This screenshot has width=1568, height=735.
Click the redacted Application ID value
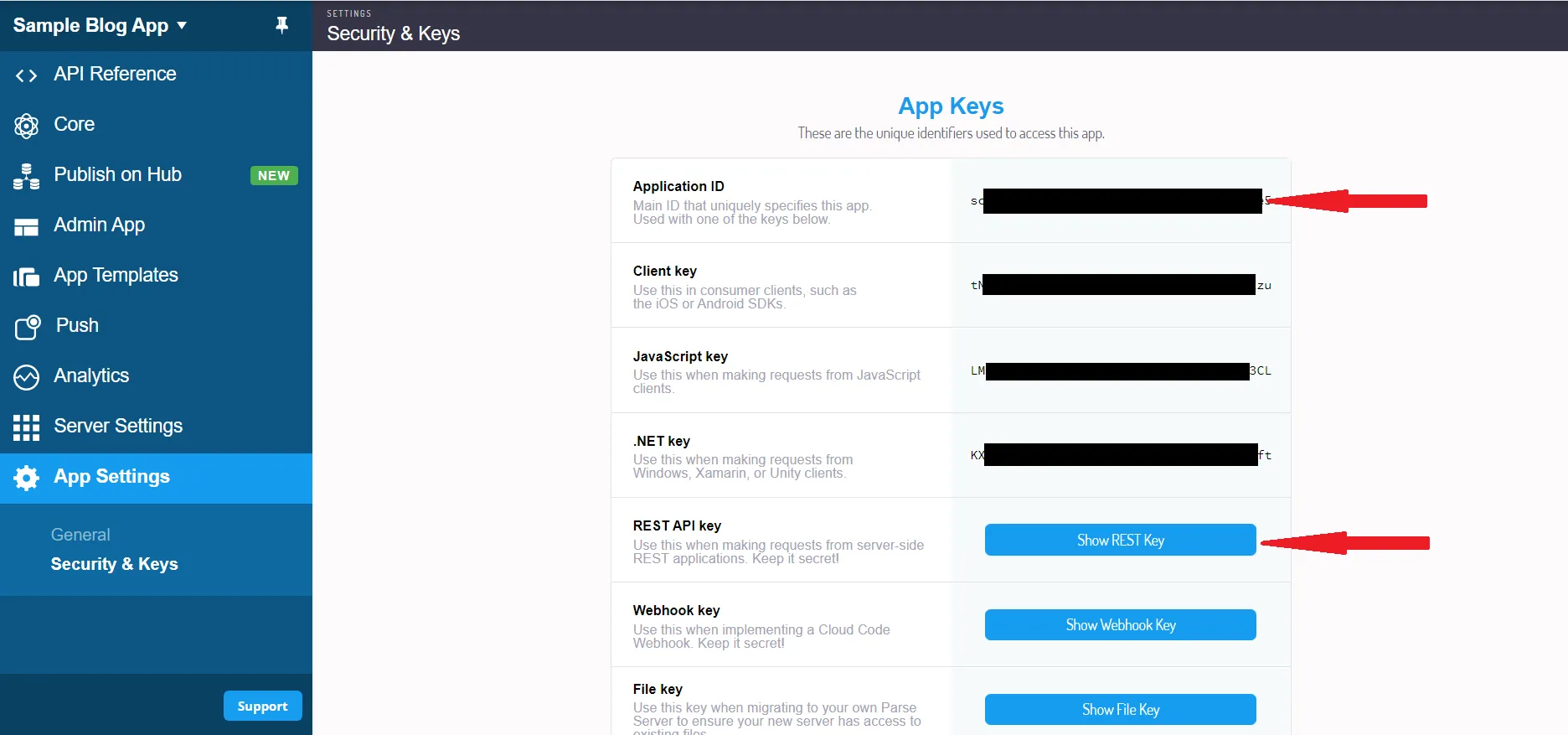tap(1122, 201)
